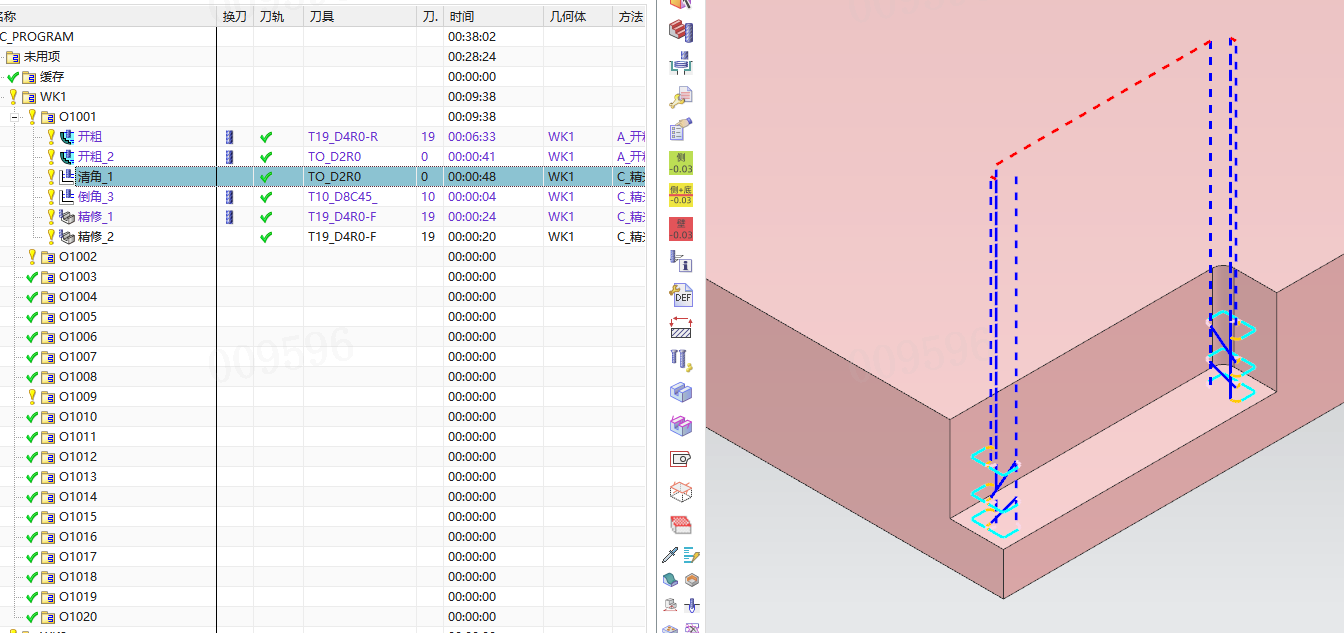Click the red 壁 -0.03 icon
The width and height of the screenshot is (1344, 633).
coord(681,229)
